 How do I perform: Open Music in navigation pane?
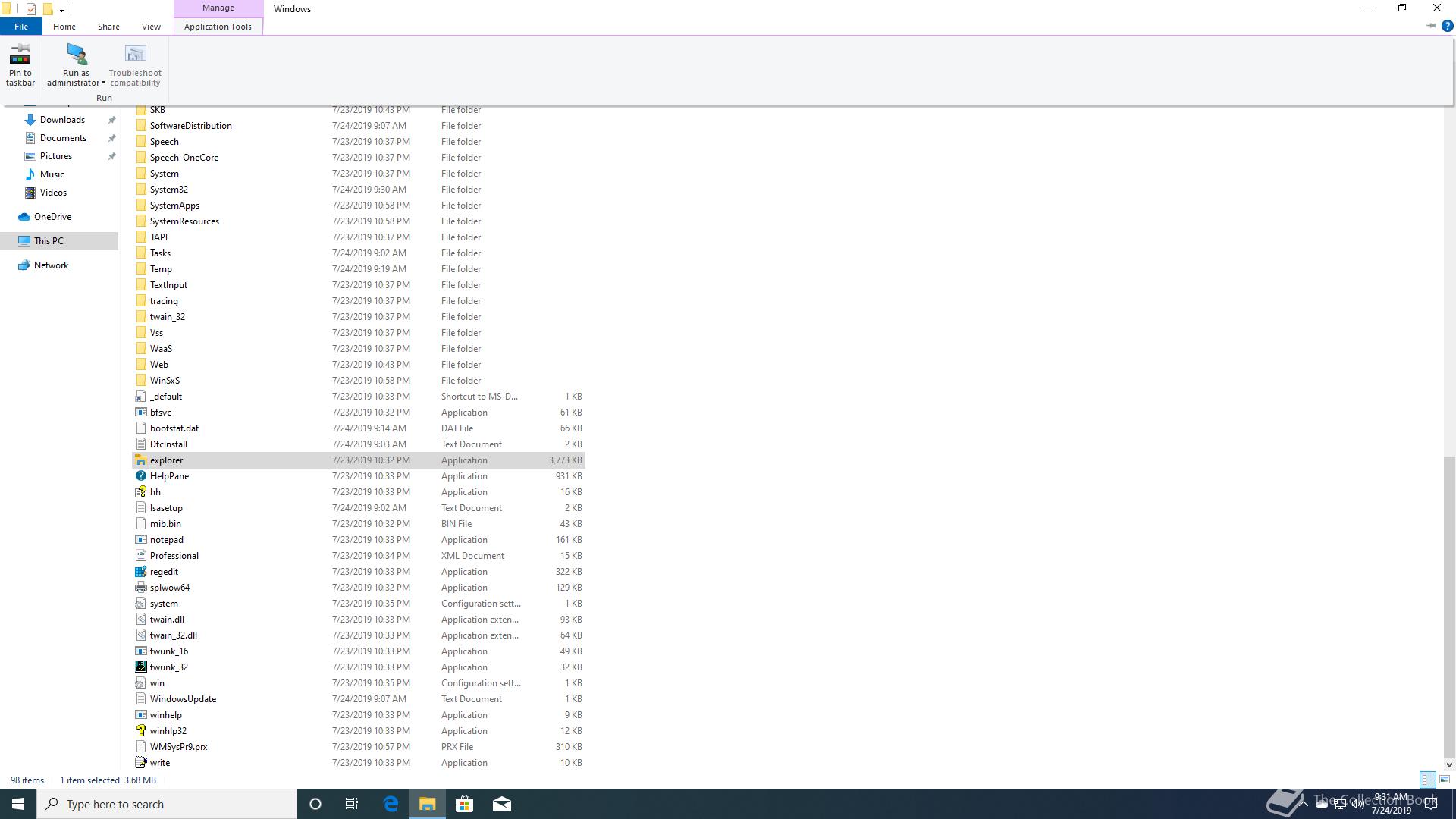[x=52, y=174]
